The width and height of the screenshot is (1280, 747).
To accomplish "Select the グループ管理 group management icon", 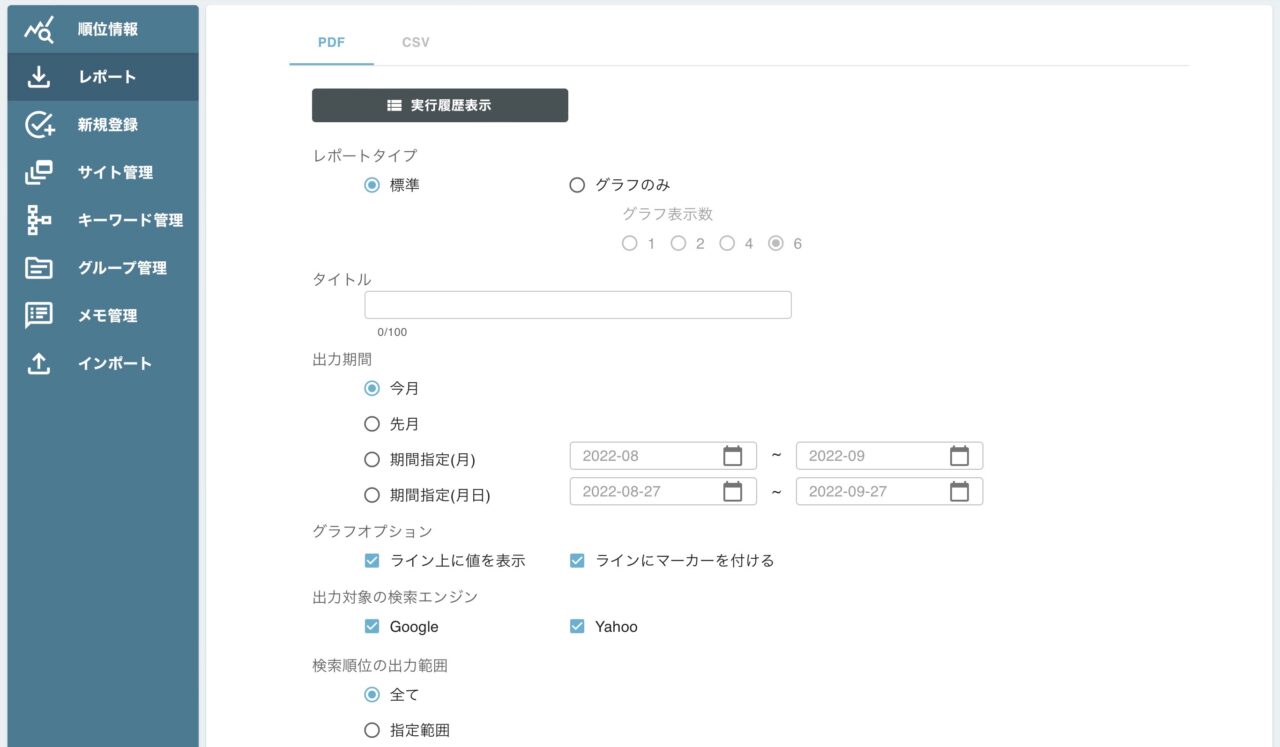I will point(38,267).
